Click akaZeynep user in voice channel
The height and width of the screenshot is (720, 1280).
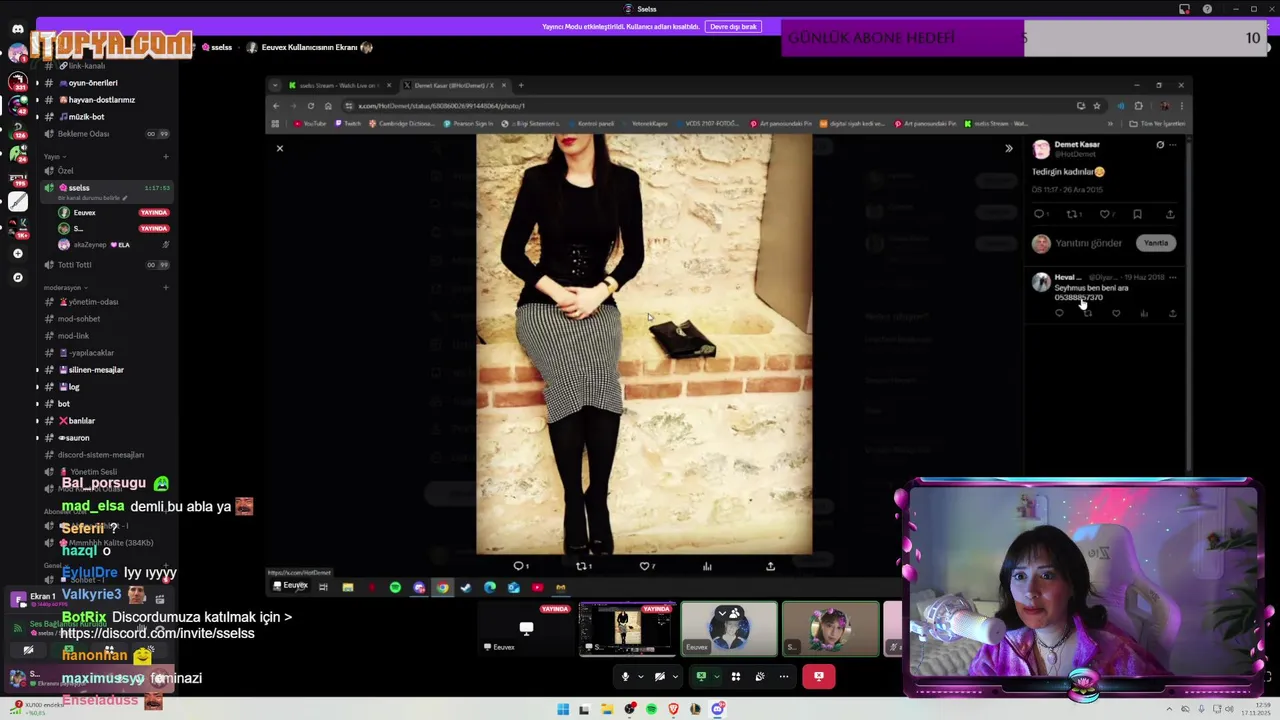click(103, 245)
